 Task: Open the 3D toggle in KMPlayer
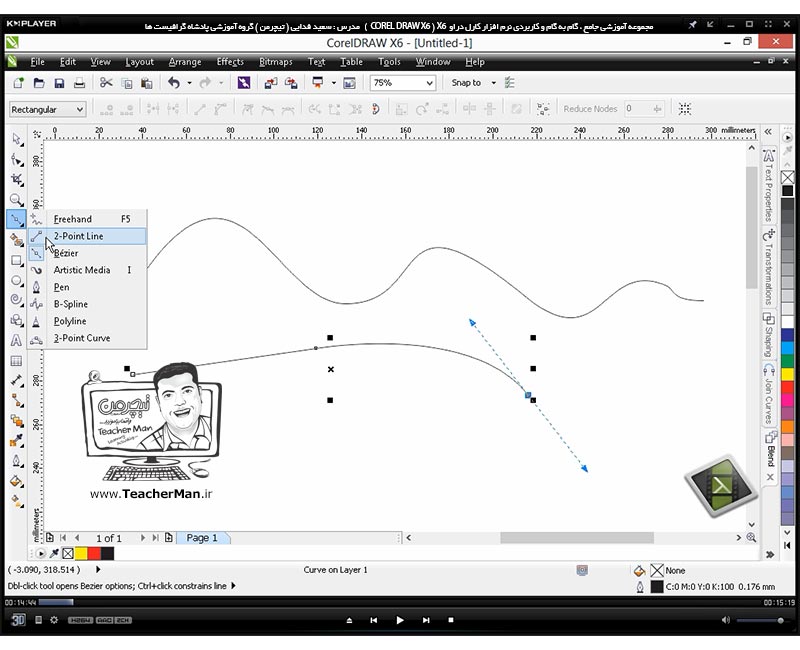click(18, 620)
